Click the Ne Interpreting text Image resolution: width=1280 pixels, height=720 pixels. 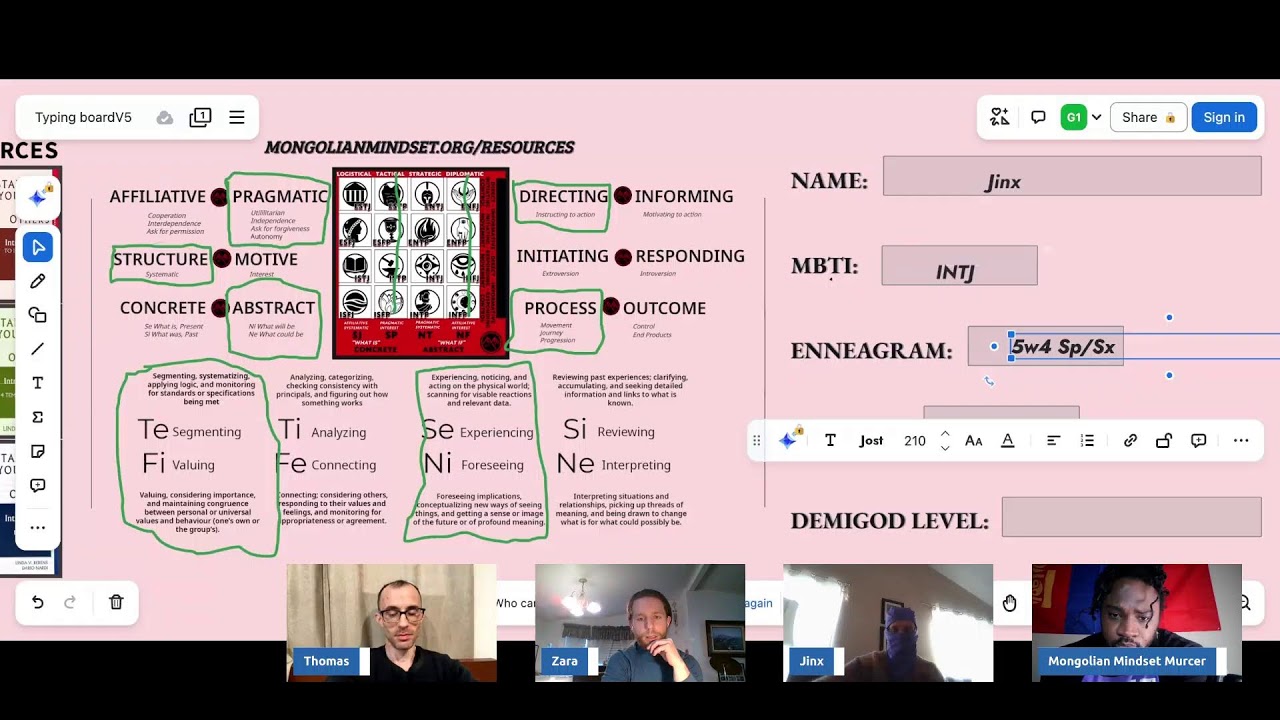[613, 464]
